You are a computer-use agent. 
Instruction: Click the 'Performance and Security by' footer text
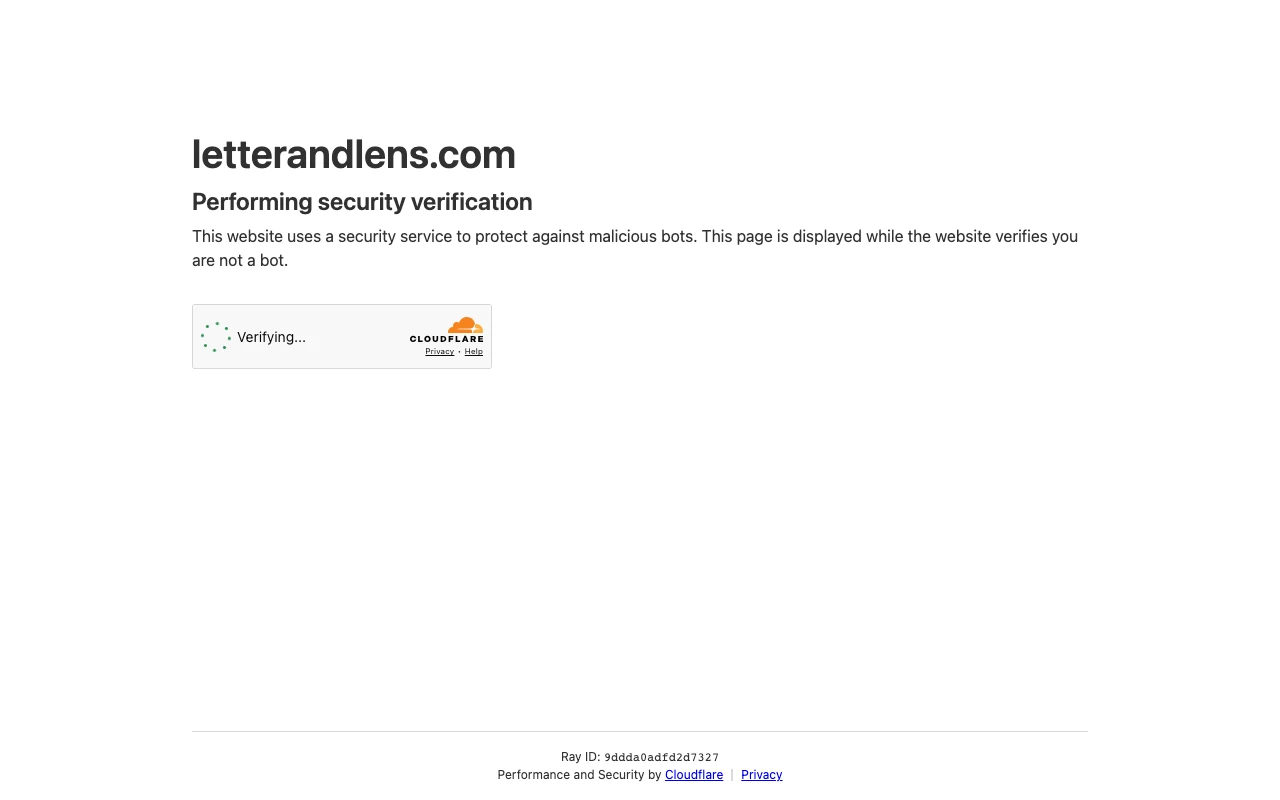(580, 775)
